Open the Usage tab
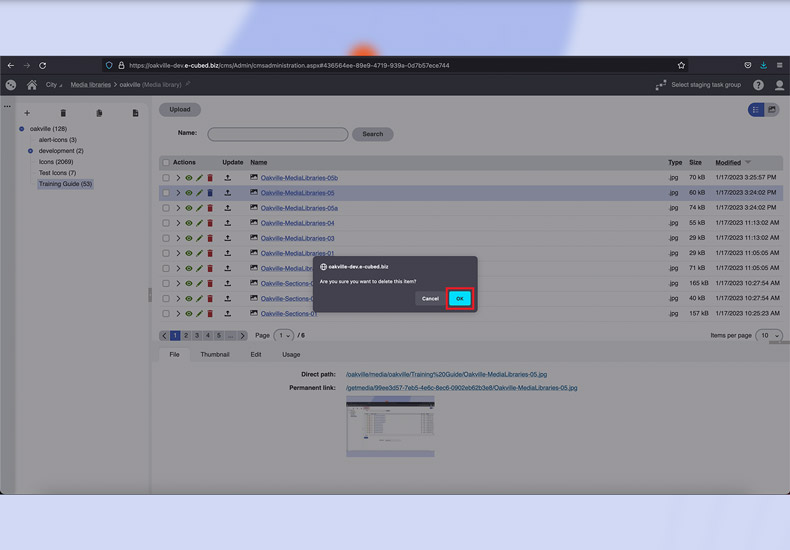The width and height of the screenshot is (790, 550). click(x=290, y=354)
